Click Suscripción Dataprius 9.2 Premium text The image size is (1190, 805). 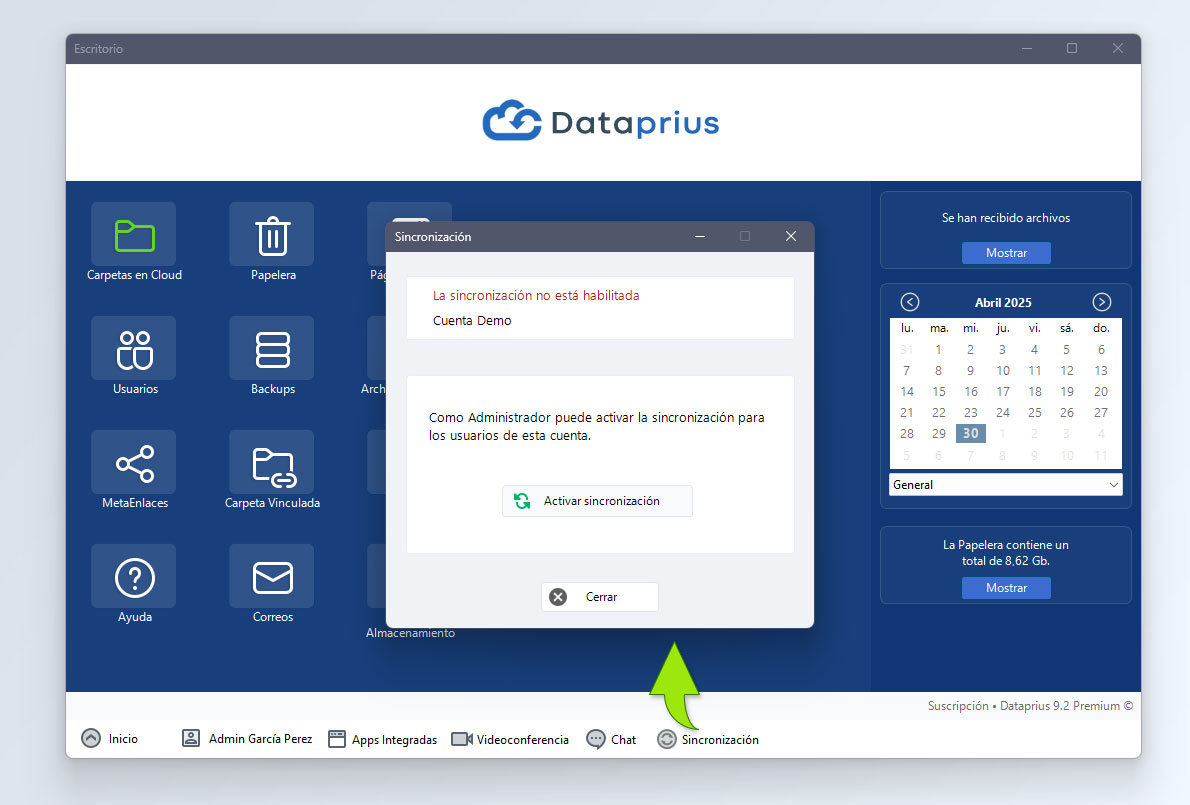click(x=1030, y=706)
